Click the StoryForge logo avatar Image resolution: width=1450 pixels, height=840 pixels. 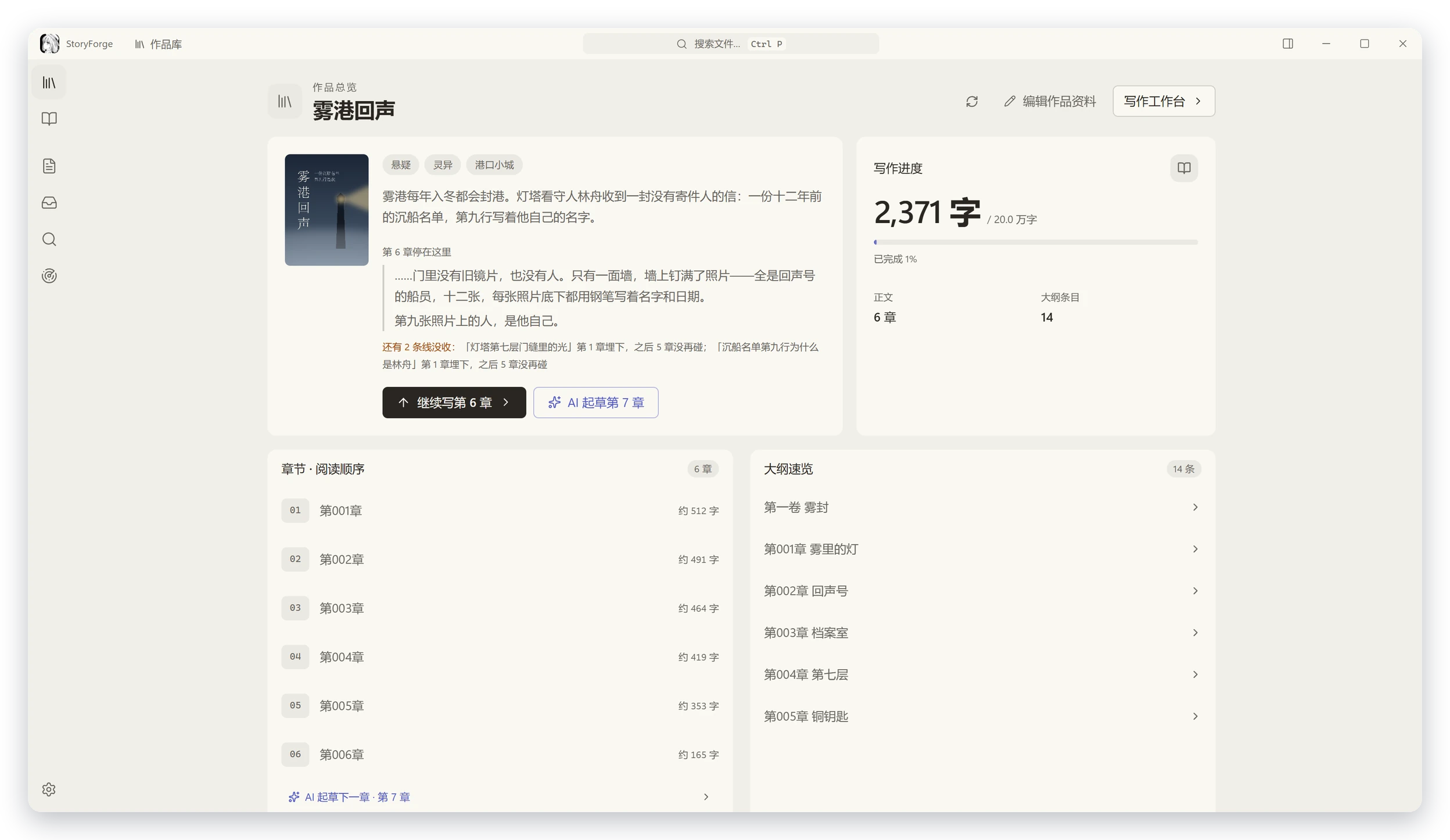[x=49, y=44]
